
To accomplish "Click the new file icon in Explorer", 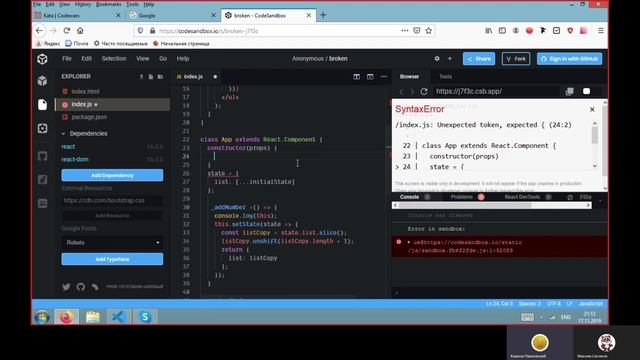I will click(151, 77).
